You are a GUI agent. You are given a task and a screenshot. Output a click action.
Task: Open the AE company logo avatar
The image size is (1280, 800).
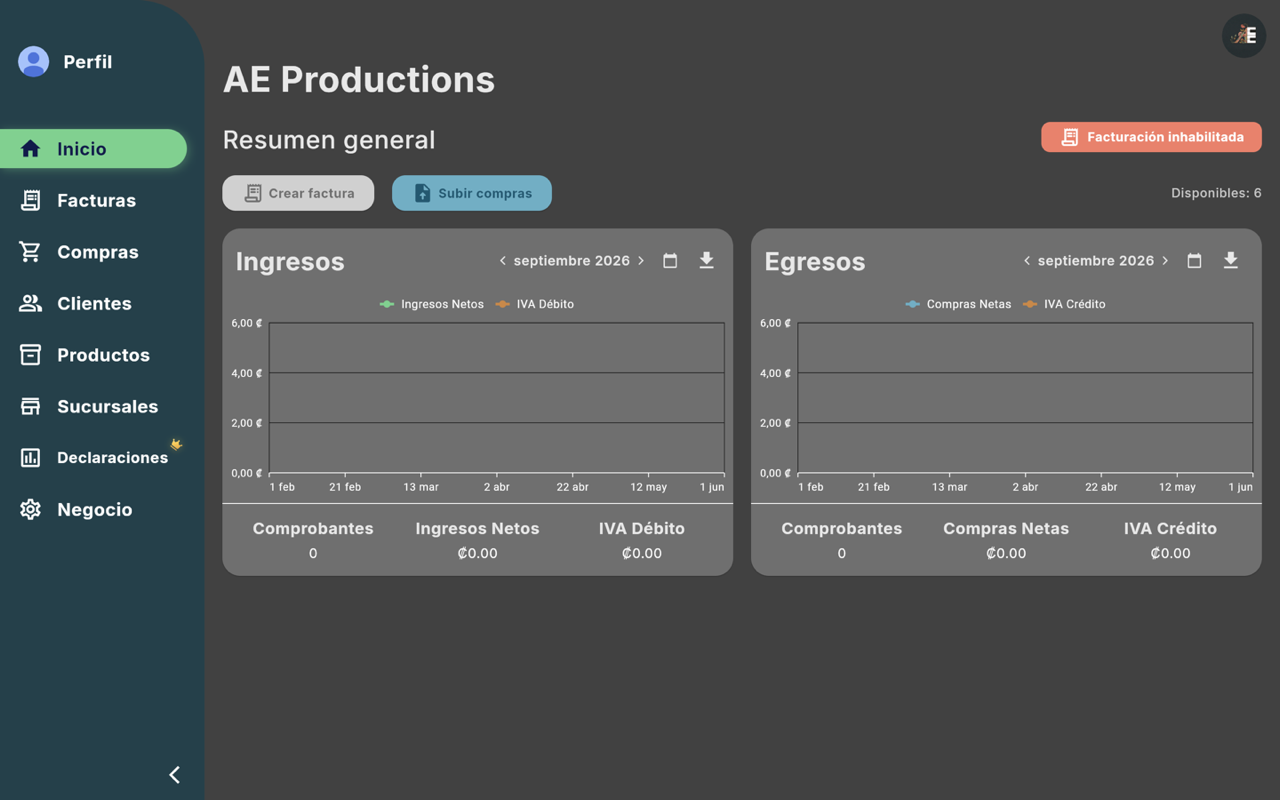[1244, 36]
